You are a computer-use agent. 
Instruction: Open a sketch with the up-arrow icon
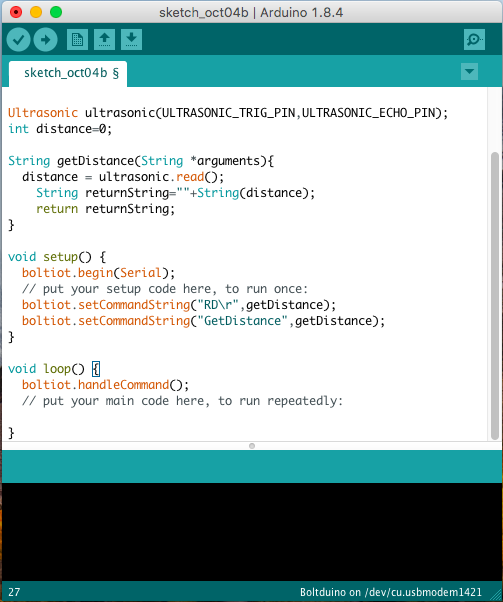[104, 39]
